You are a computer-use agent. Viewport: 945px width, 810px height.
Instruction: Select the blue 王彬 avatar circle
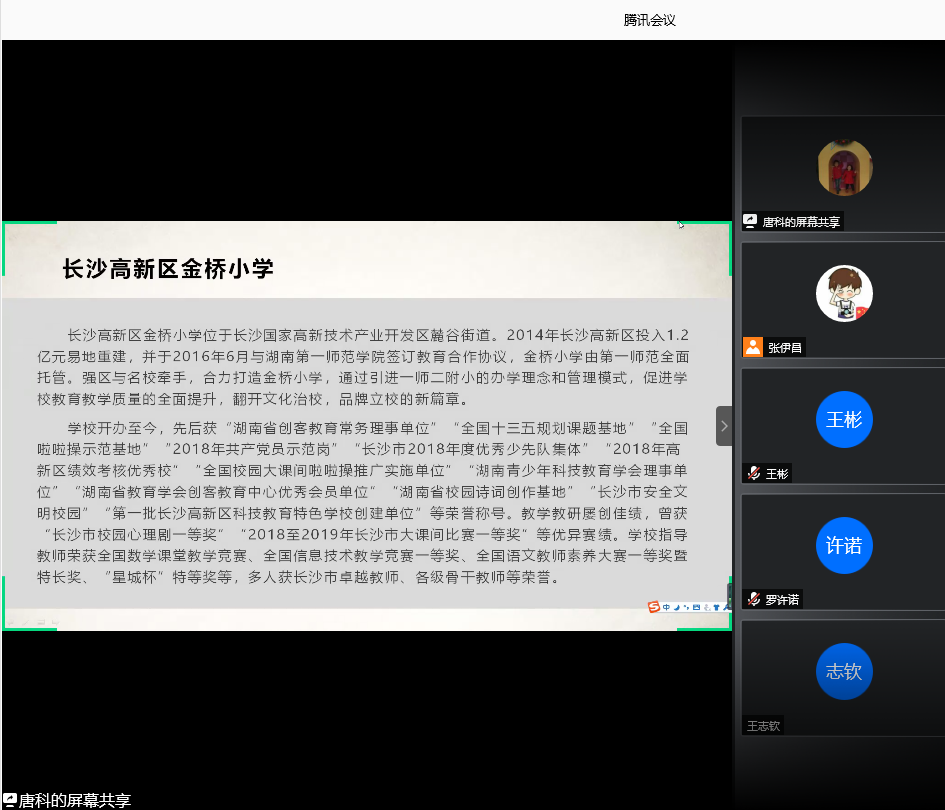pyautogui.click(x=844, y=420)
